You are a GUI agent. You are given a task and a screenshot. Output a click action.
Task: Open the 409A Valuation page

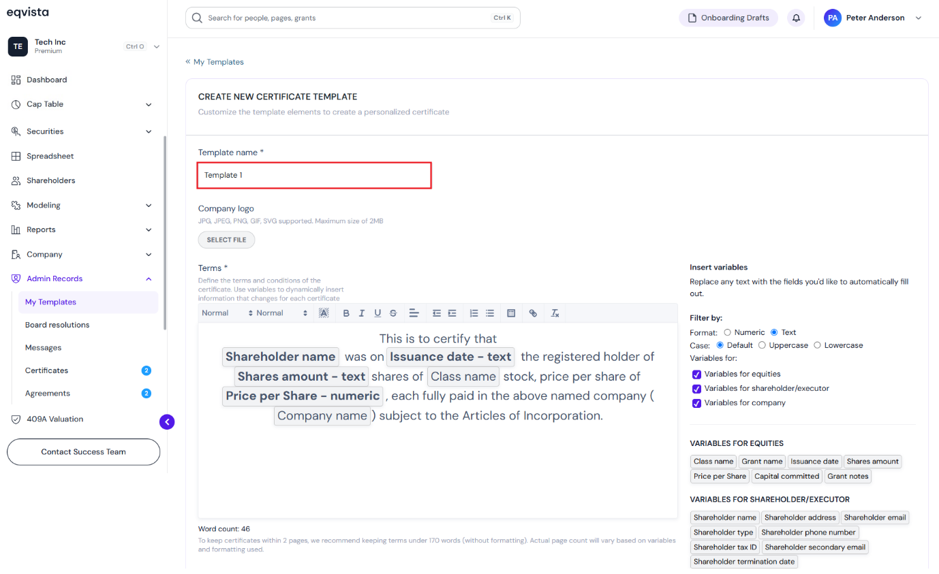point(54,419)
